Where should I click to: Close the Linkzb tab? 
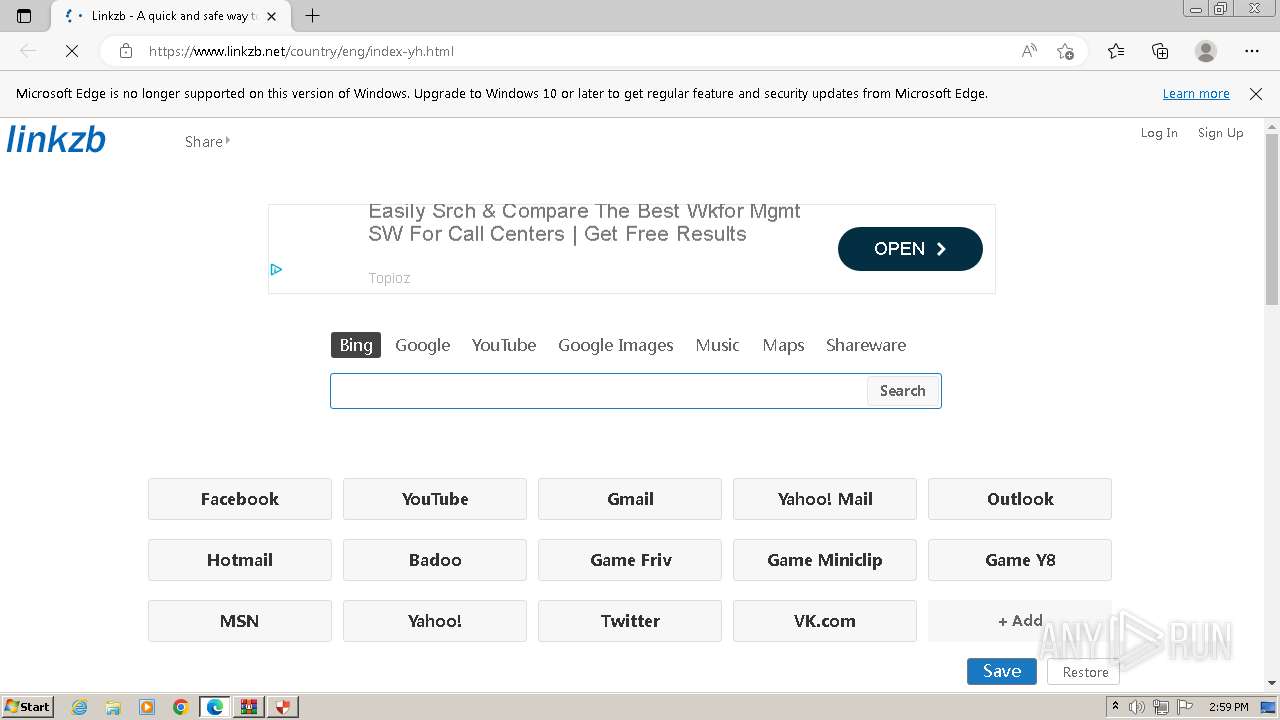(271, 16)
